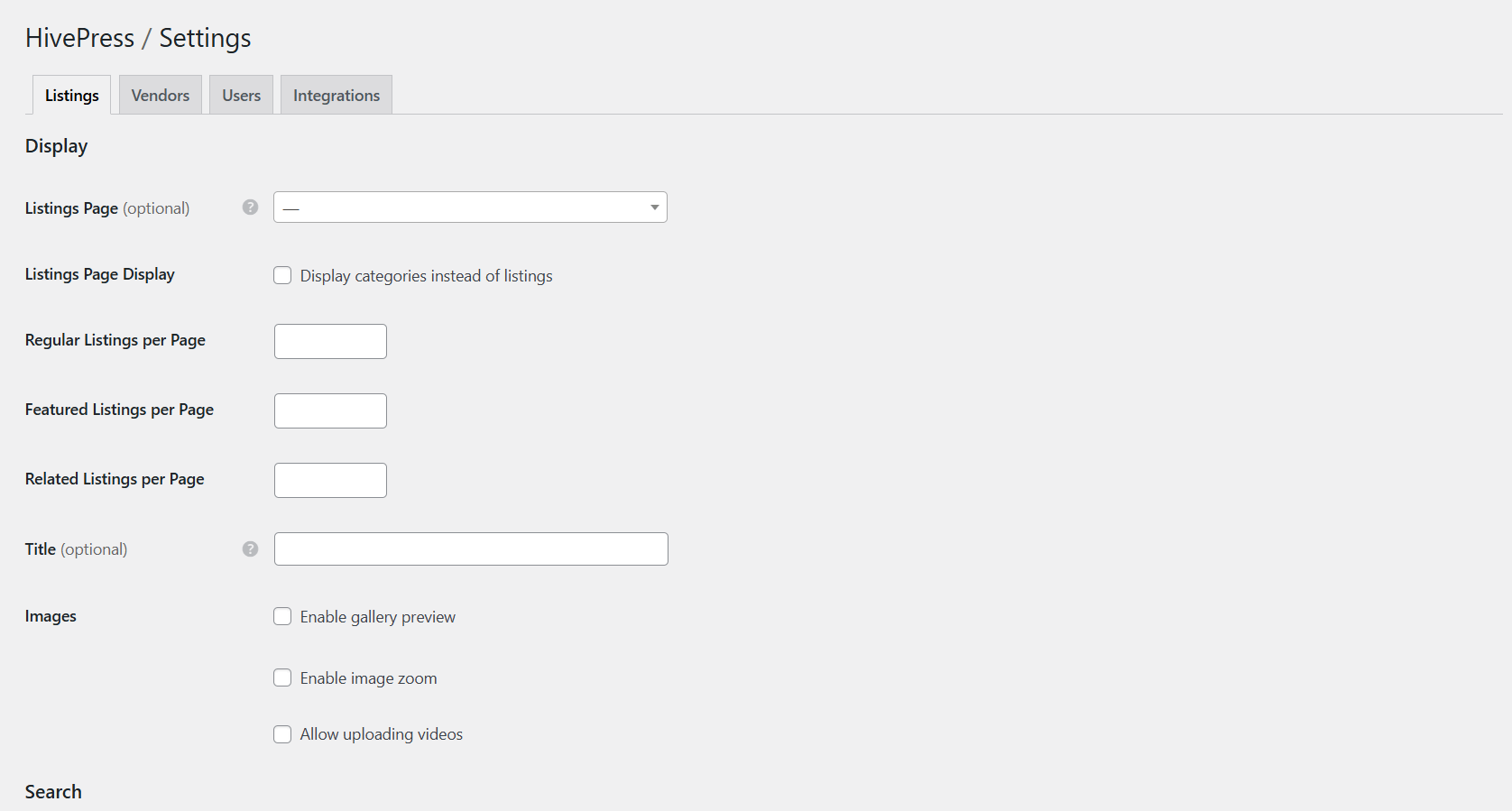Click the Featured Listings per Page input

click(x=329, y=410)
